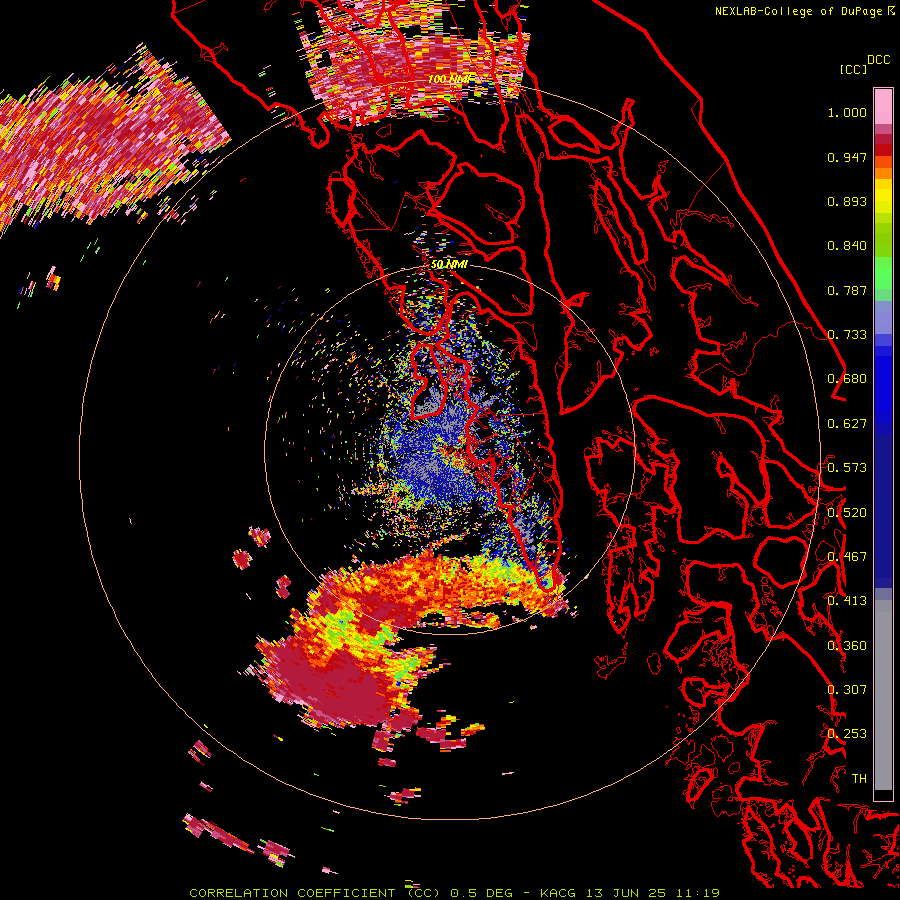The image size is (900, 900).
Task: Click the [CC] label above the color scale
Action: click(x=853, y=69)
